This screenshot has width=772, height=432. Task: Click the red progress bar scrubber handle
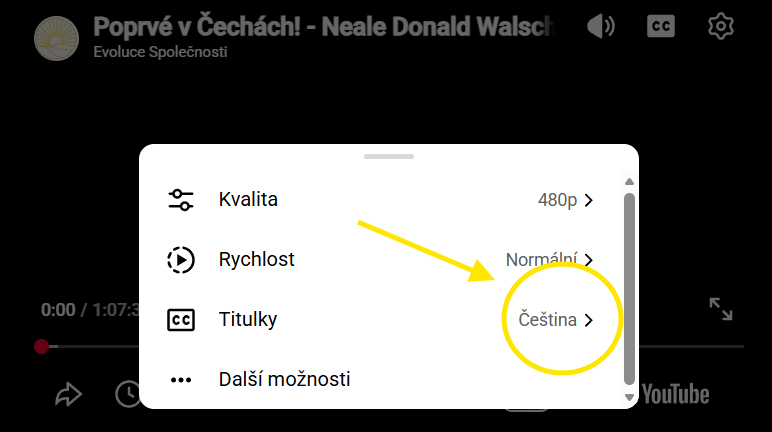pyautogui.click(x=41, y=346)
